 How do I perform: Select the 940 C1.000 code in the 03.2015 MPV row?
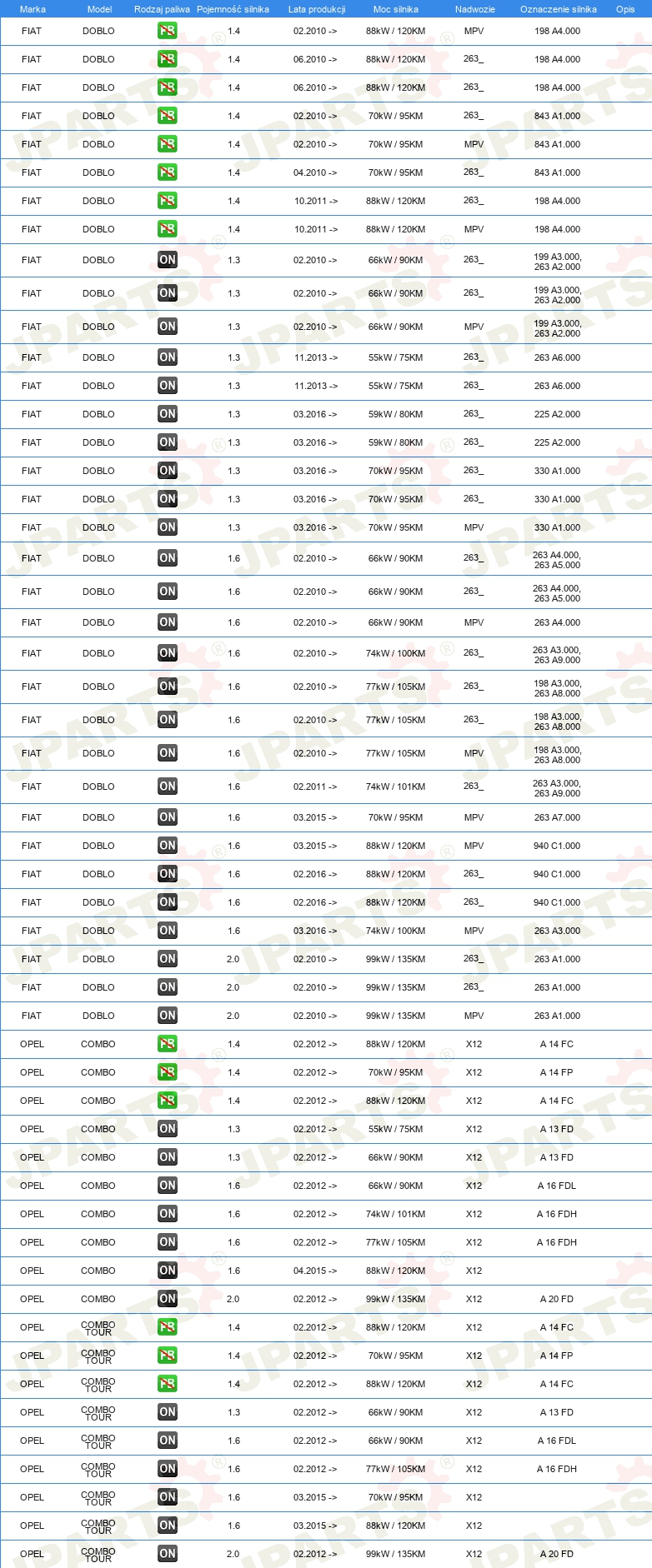[557, 846]
